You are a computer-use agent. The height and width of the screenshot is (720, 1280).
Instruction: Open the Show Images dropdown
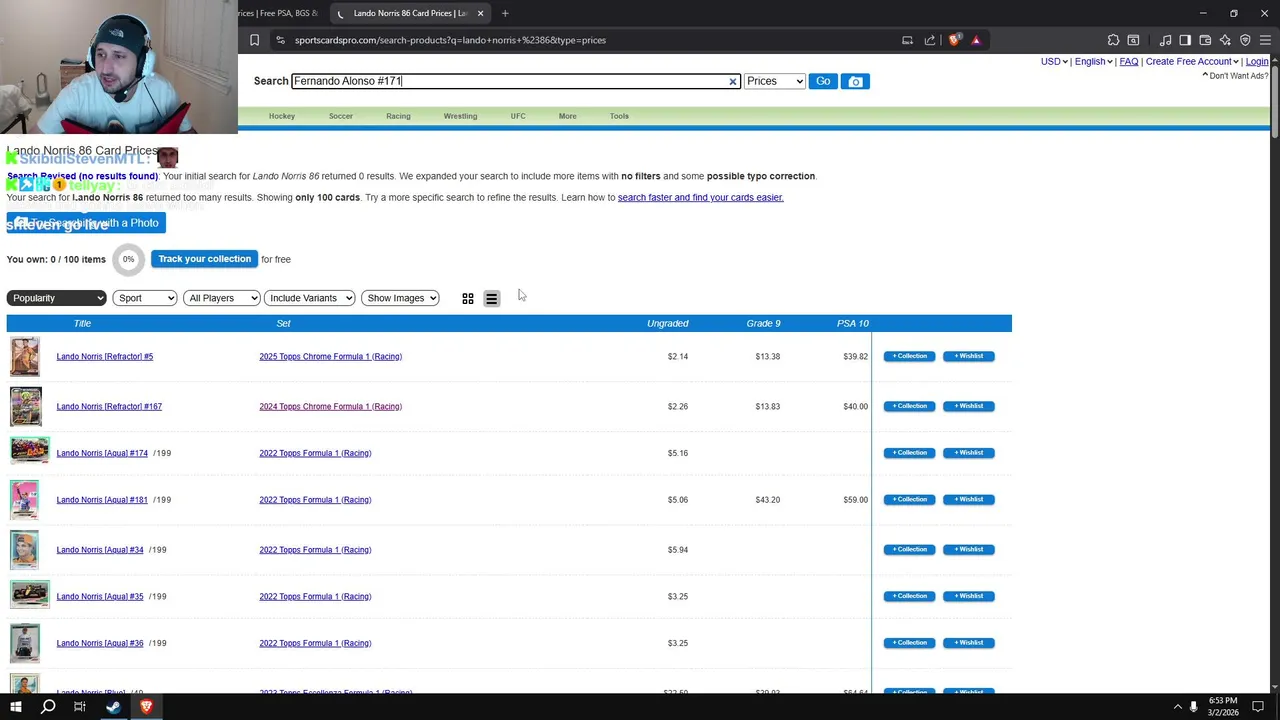pos(400,298)
